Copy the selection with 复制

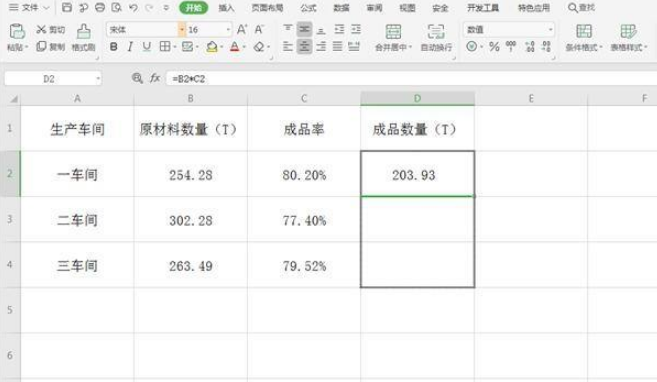tap(51, 46)
